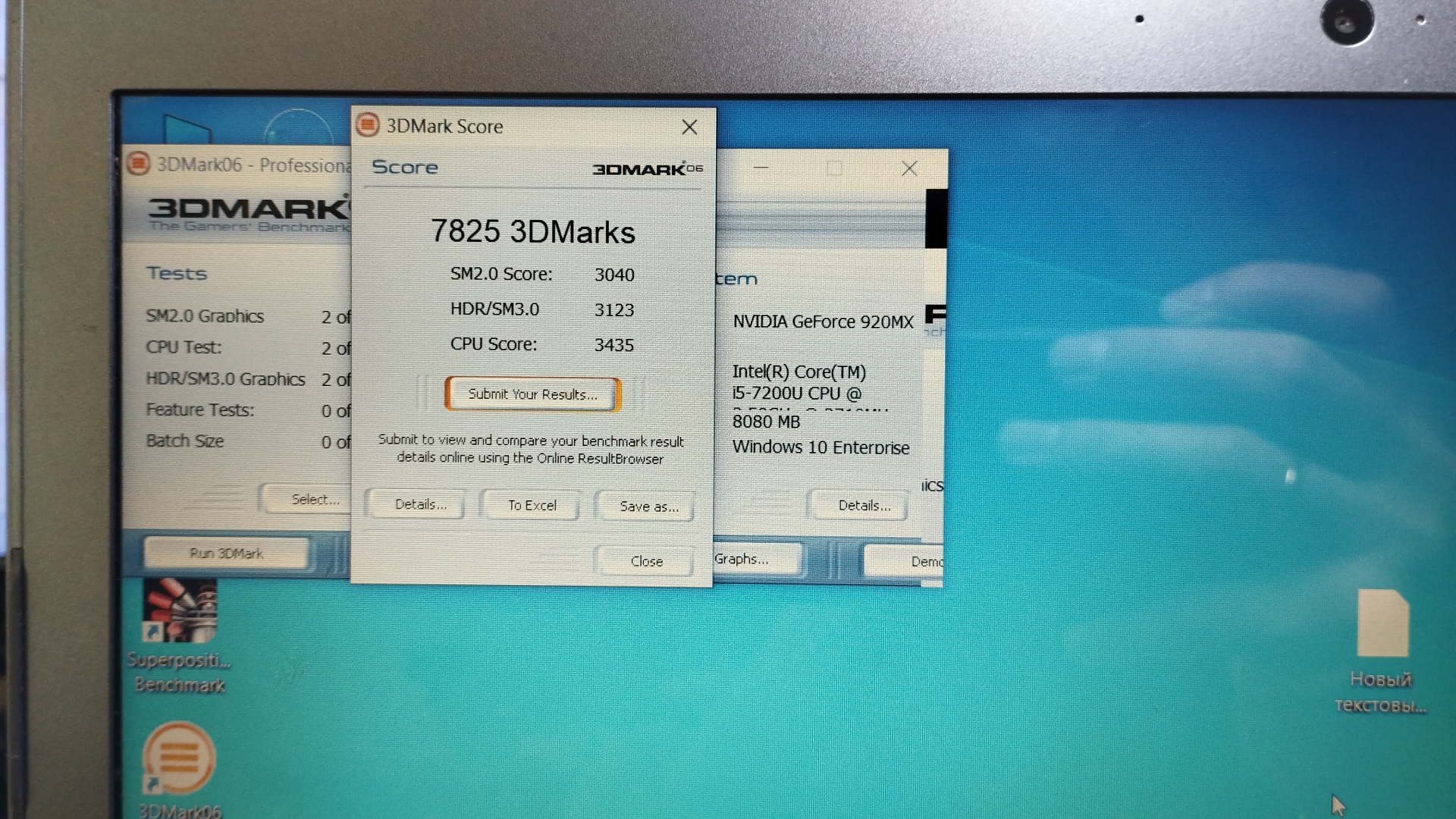Click Run 3DMark button
This screenshot has width=1456, height=819.
pyautogui.click(x=227, y=554)
